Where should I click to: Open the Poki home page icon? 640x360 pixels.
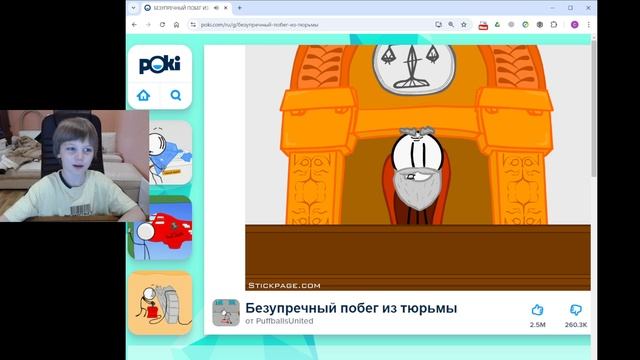(x=143, y=96)
